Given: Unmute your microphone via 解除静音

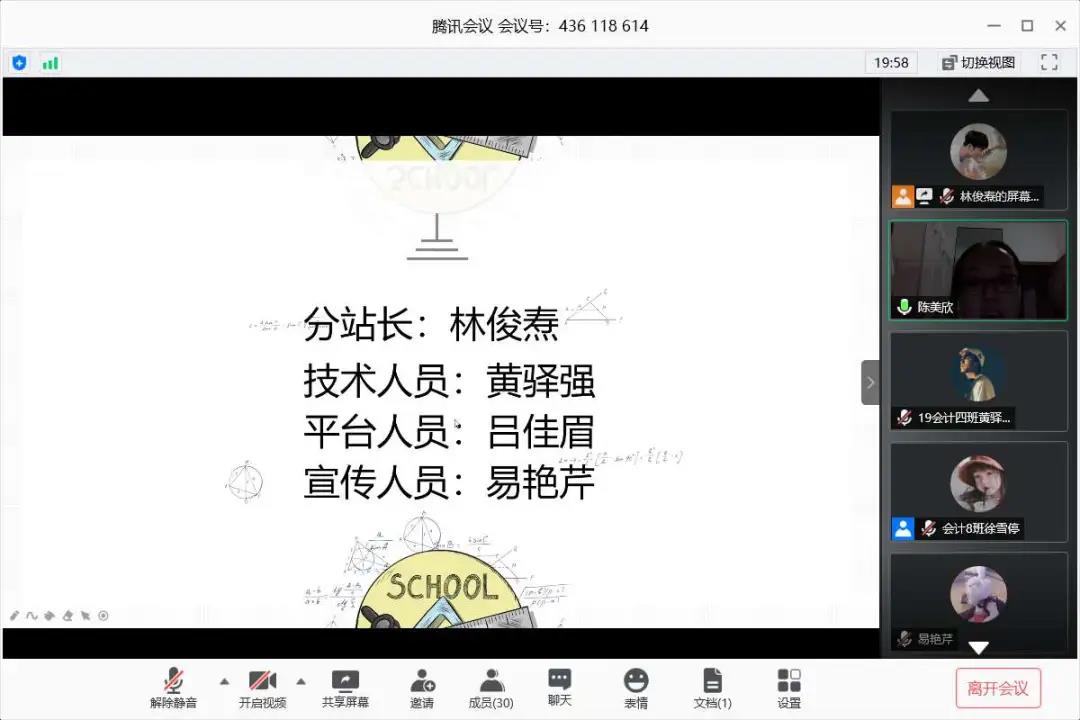Looking at the screenshot, I should click(172, 686).
